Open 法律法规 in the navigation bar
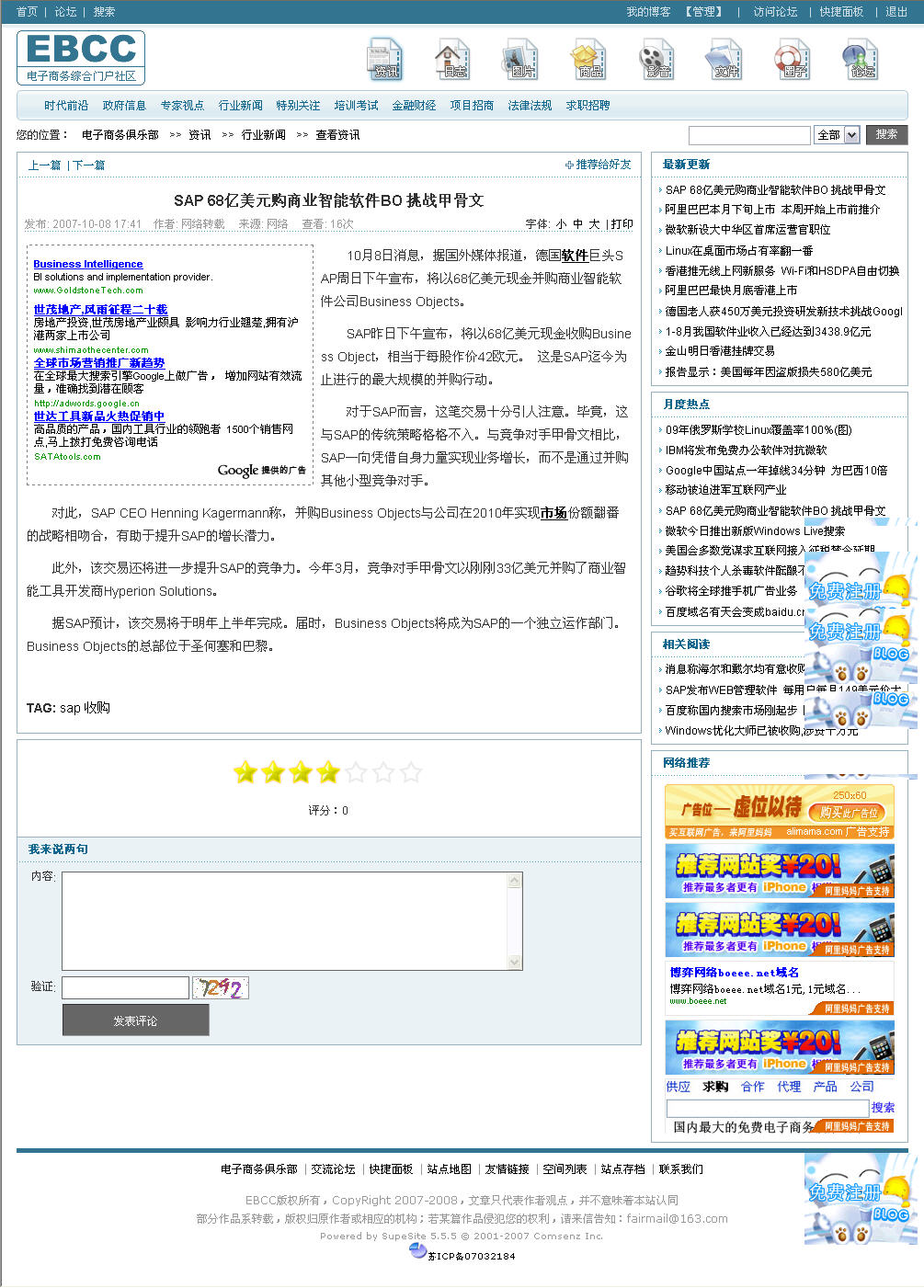The height and width of the screenshot is (1288, 924). (530, 106)
